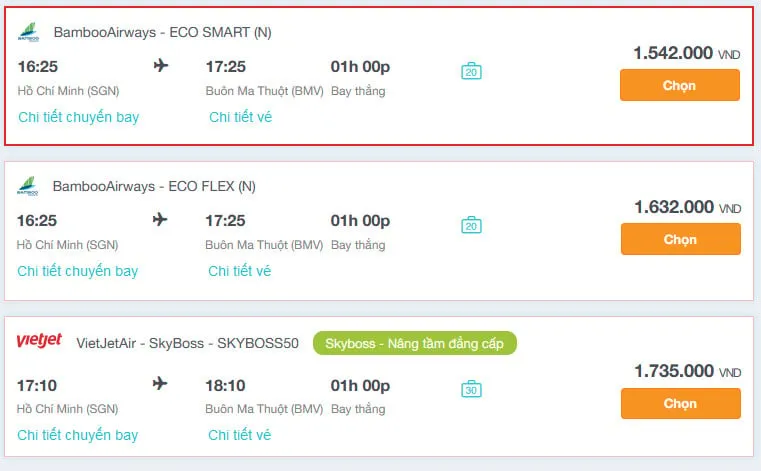The image size is (761, 471).
Task: Click the Vietjet logo on SkyBoss row
Action: tap(39, 340)
